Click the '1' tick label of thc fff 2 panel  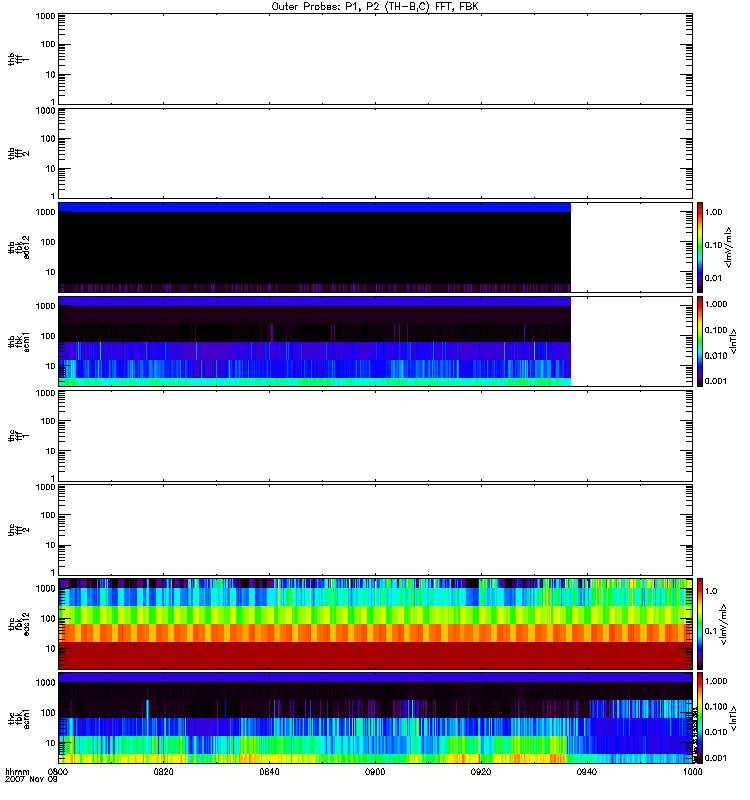click(53, 572)
